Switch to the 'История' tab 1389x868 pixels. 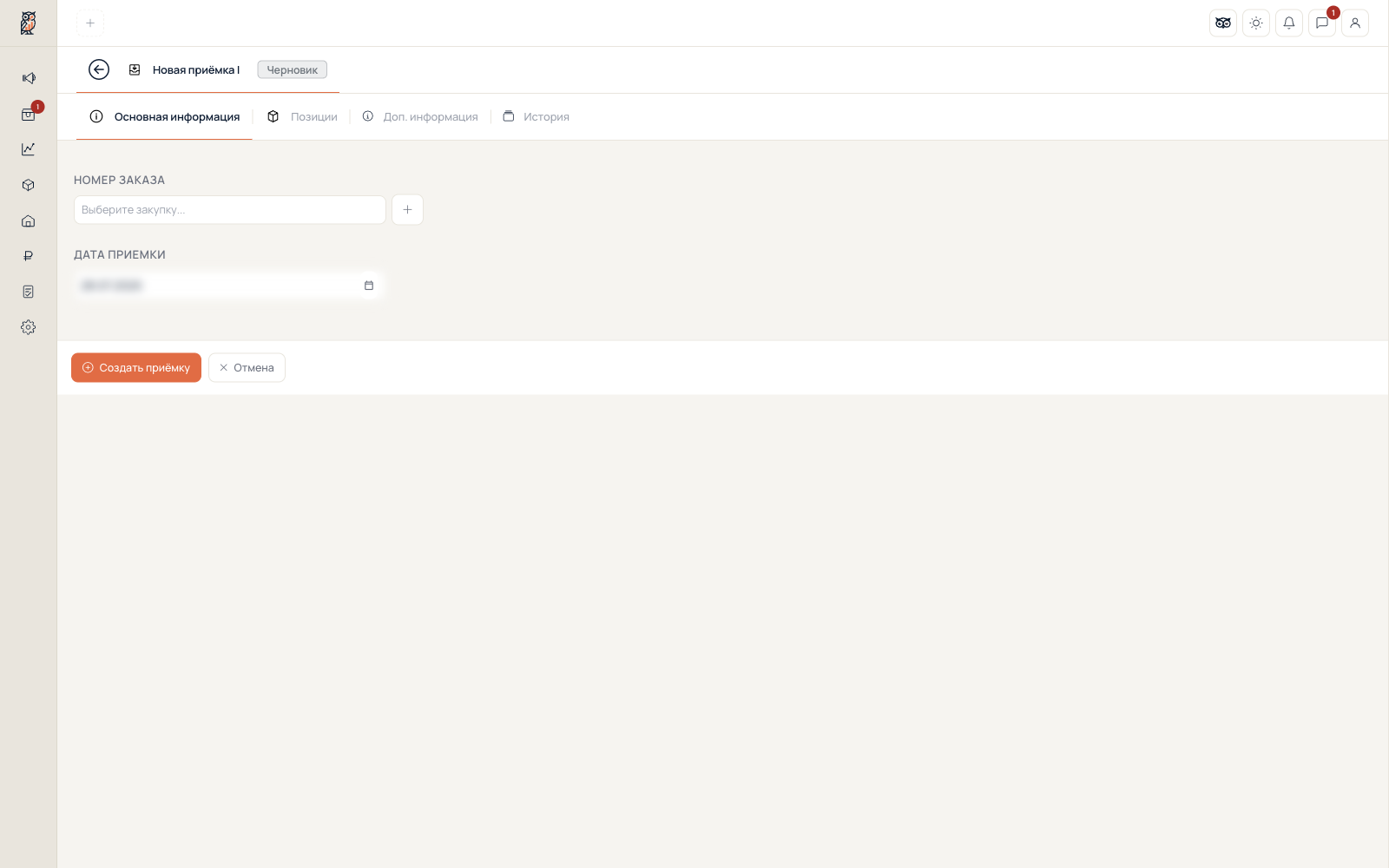tap(537, 116)
